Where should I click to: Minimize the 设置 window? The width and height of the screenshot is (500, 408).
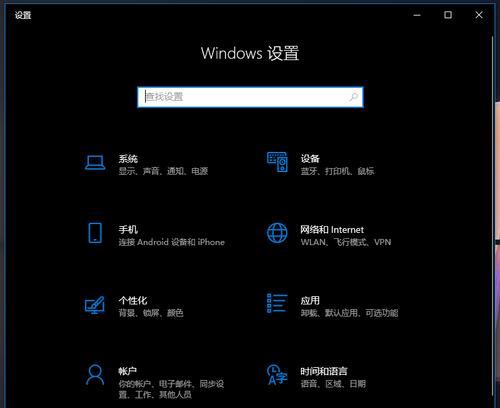pos(417,15)
